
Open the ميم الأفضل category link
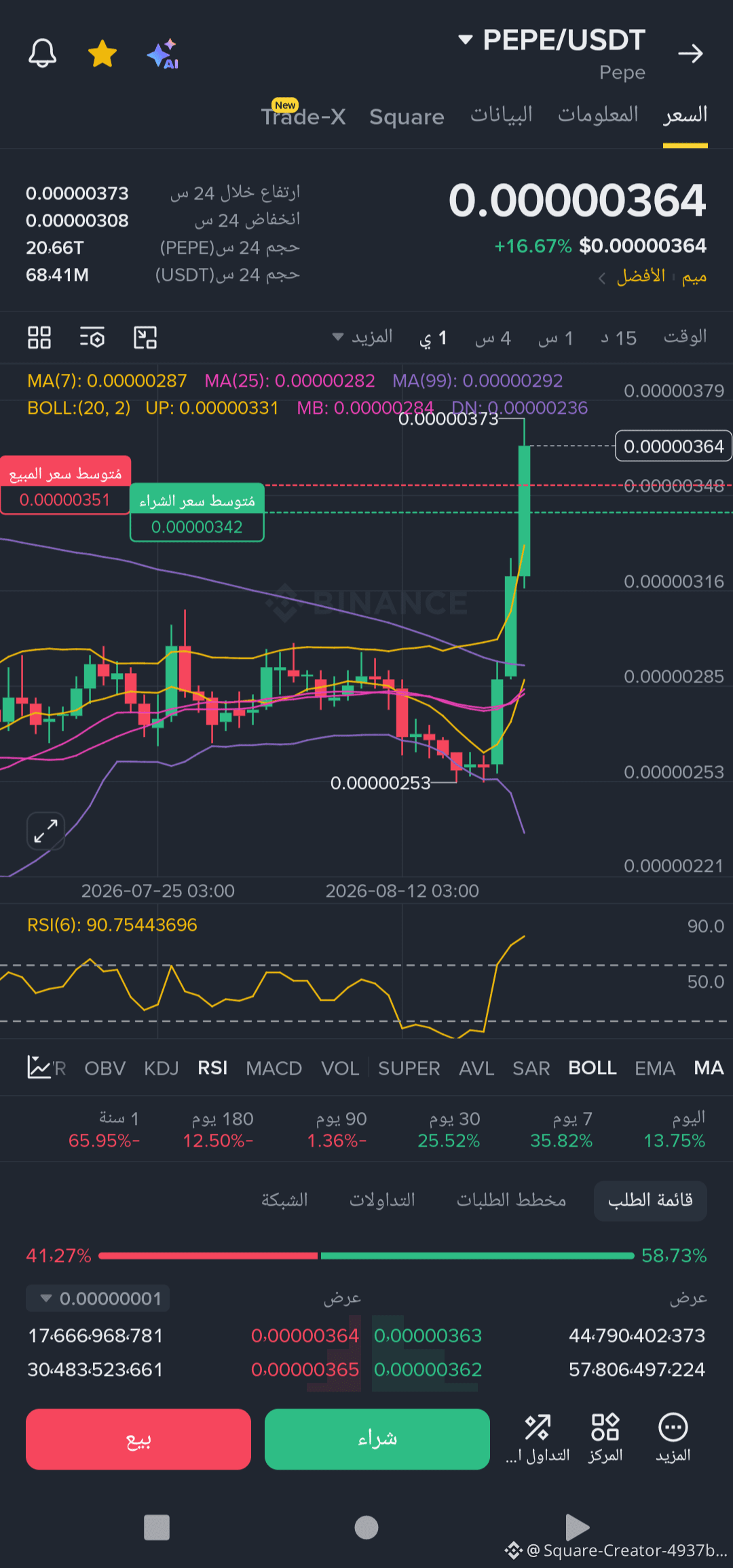(x=653, y=276)
